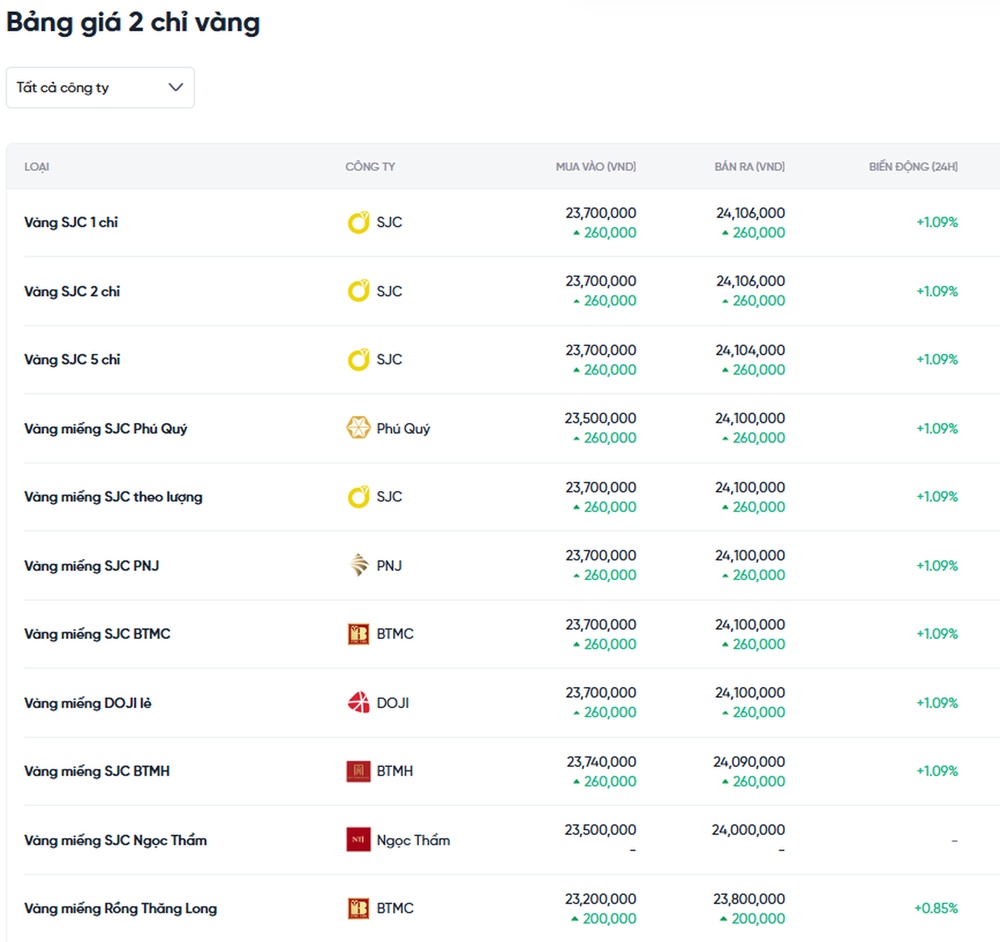
Task: Click the Phú Quý company logo
Action: [x=358, y=428]
